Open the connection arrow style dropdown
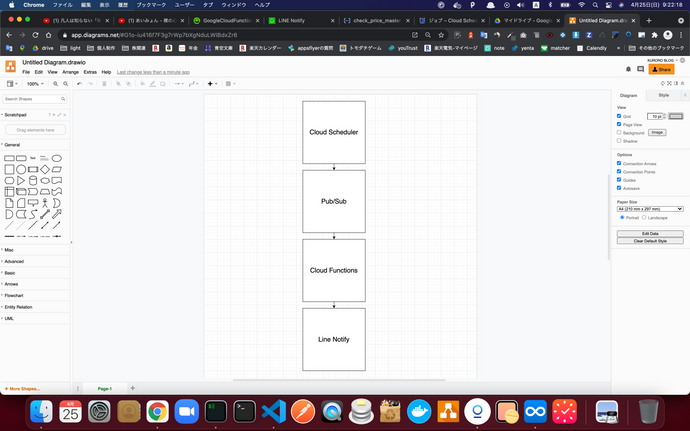 pos(178,84)
